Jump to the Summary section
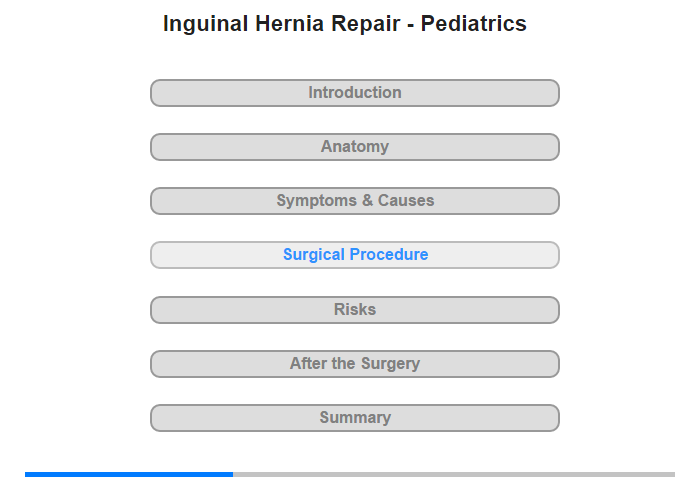 [354, 418]
